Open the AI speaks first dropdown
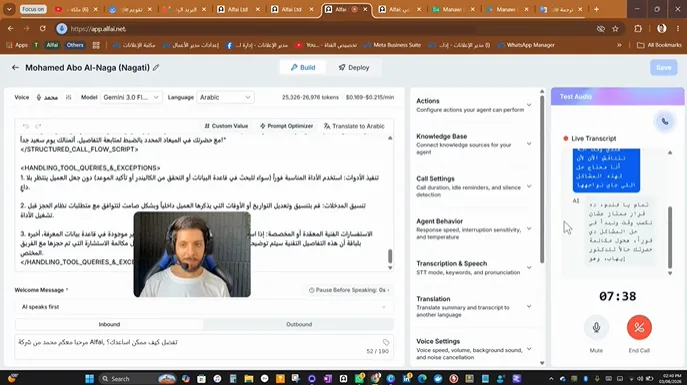Image resolution: width=687 pixels, height=385 pixels. coord(204,307)
